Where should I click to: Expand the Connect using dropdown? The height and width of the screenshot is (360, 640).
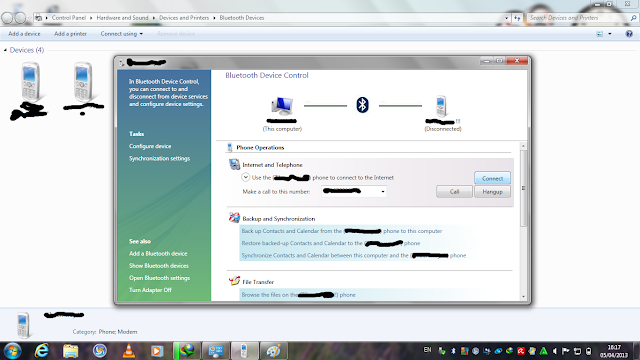(122, 34)
